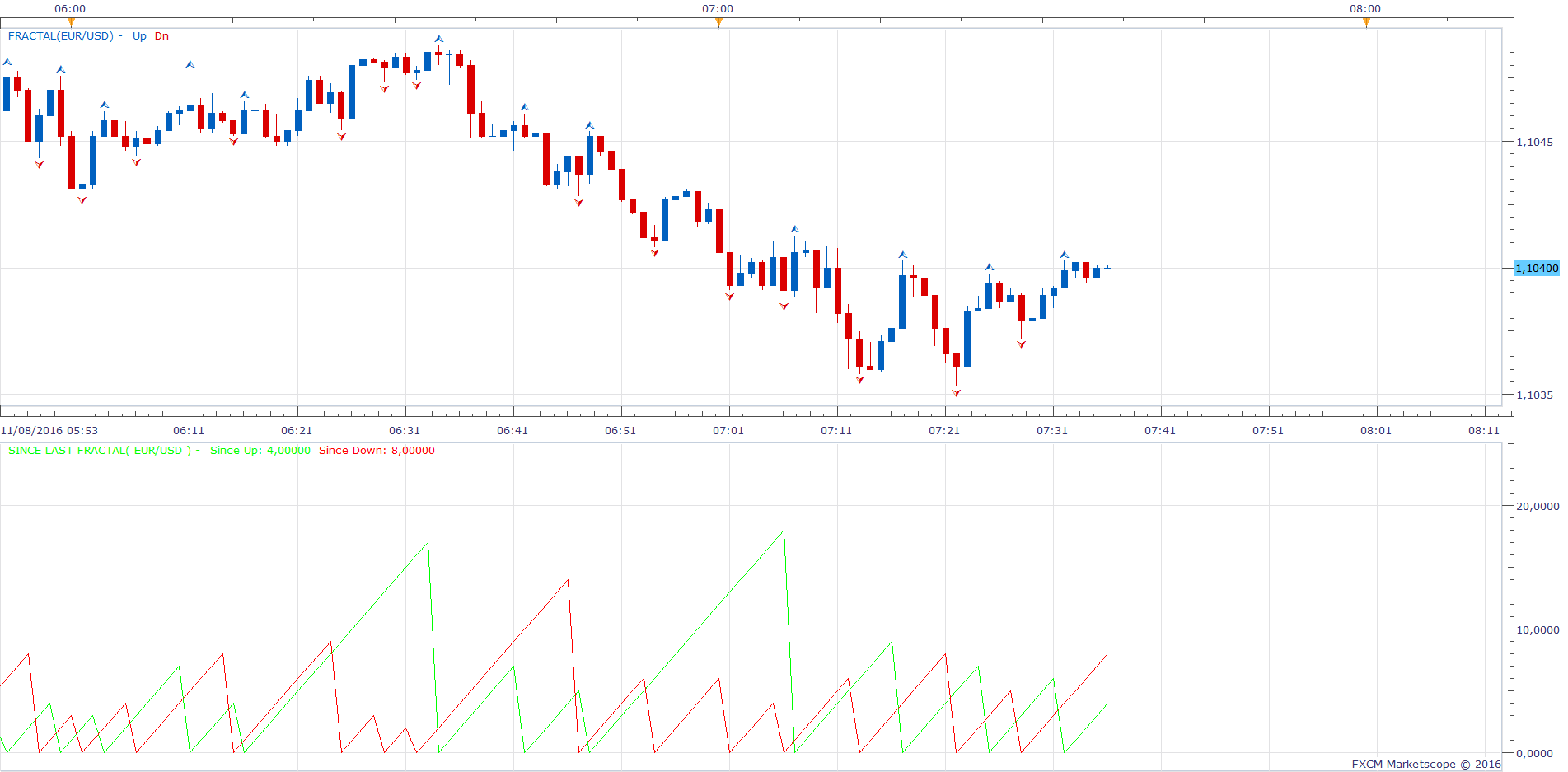Click the highlighted 1,10400 current price tag
The width and height of the screenshot is (1568, 772).
[1538, 268]
